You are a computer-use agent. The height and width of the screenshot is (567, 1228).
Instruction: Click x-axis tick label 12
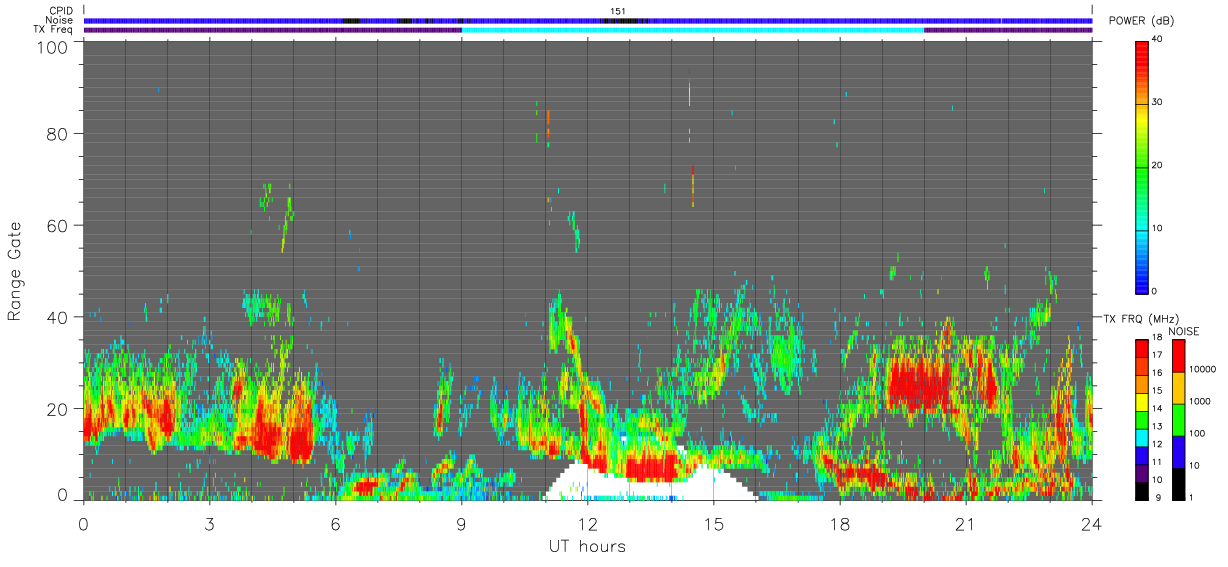[587, 524]
